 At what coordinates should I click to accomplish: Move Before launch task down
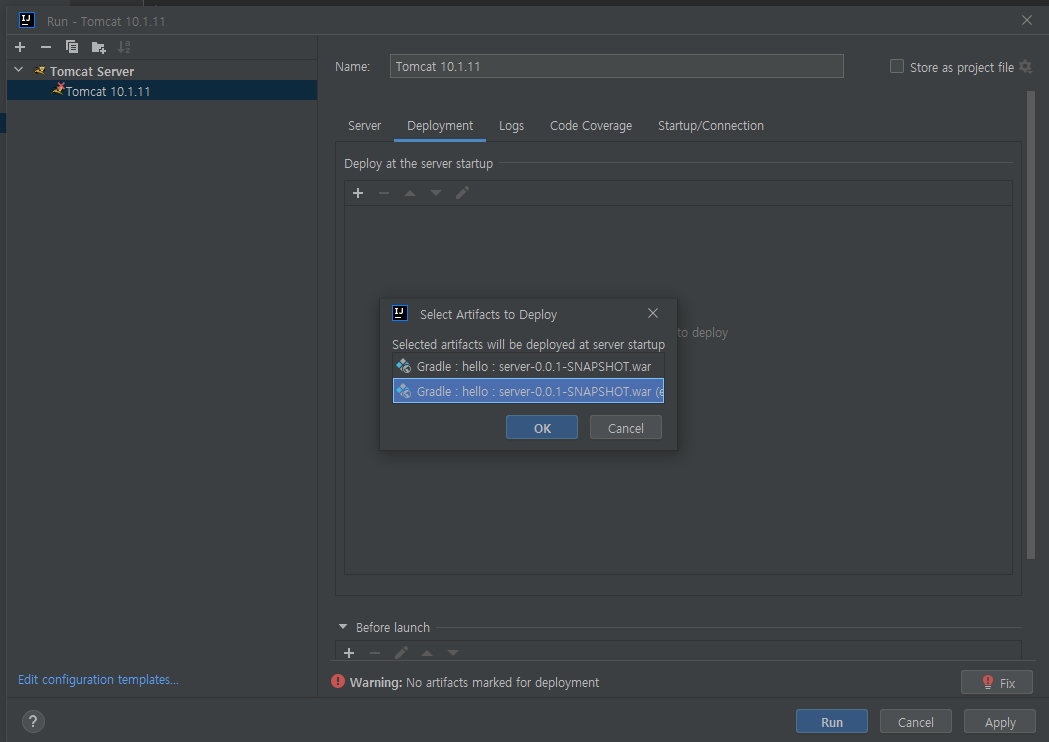453,652
